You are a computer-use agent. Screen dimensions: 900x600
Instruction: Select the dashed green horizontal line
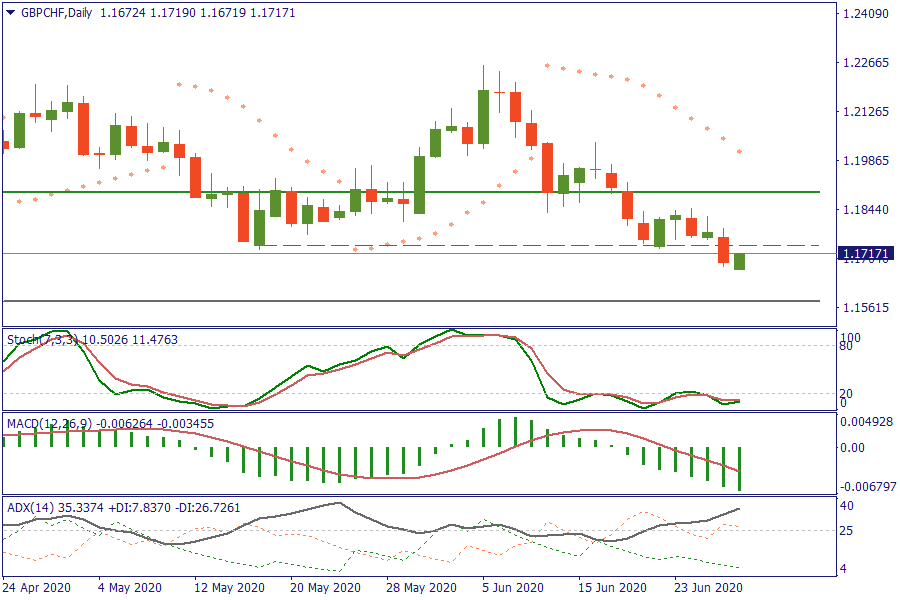[x=540, y=245]
